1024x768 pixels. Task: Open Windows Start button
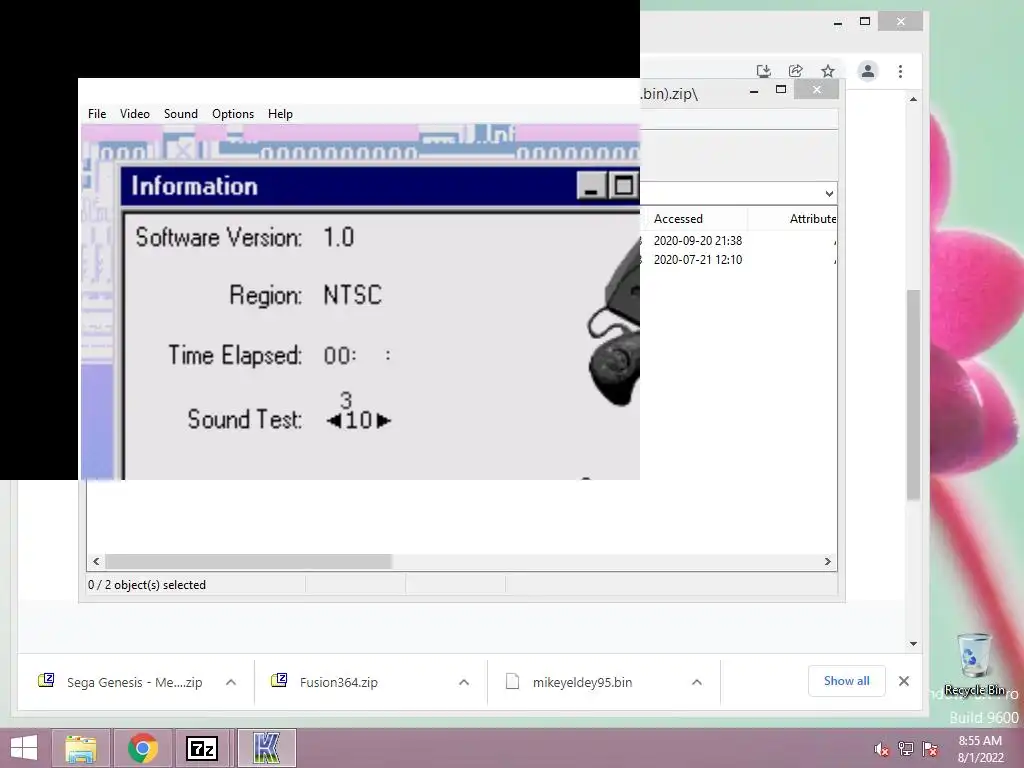point(24,748)
